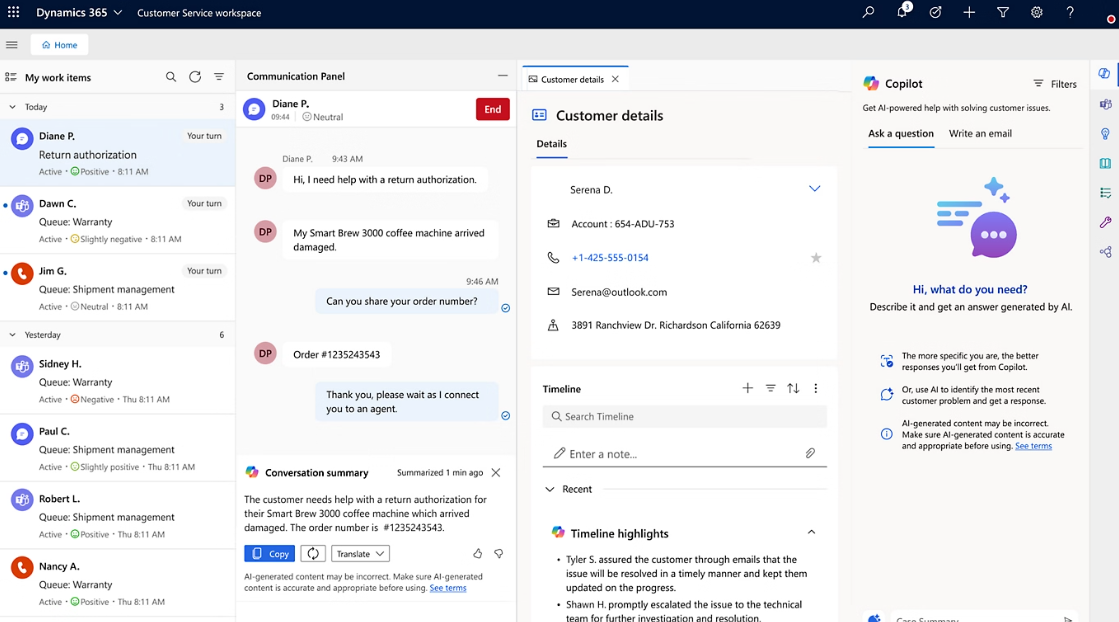Open smart assist lightbulb icon
Image resolution: width=1119 pixels, height=622 pixels.
1105,133
